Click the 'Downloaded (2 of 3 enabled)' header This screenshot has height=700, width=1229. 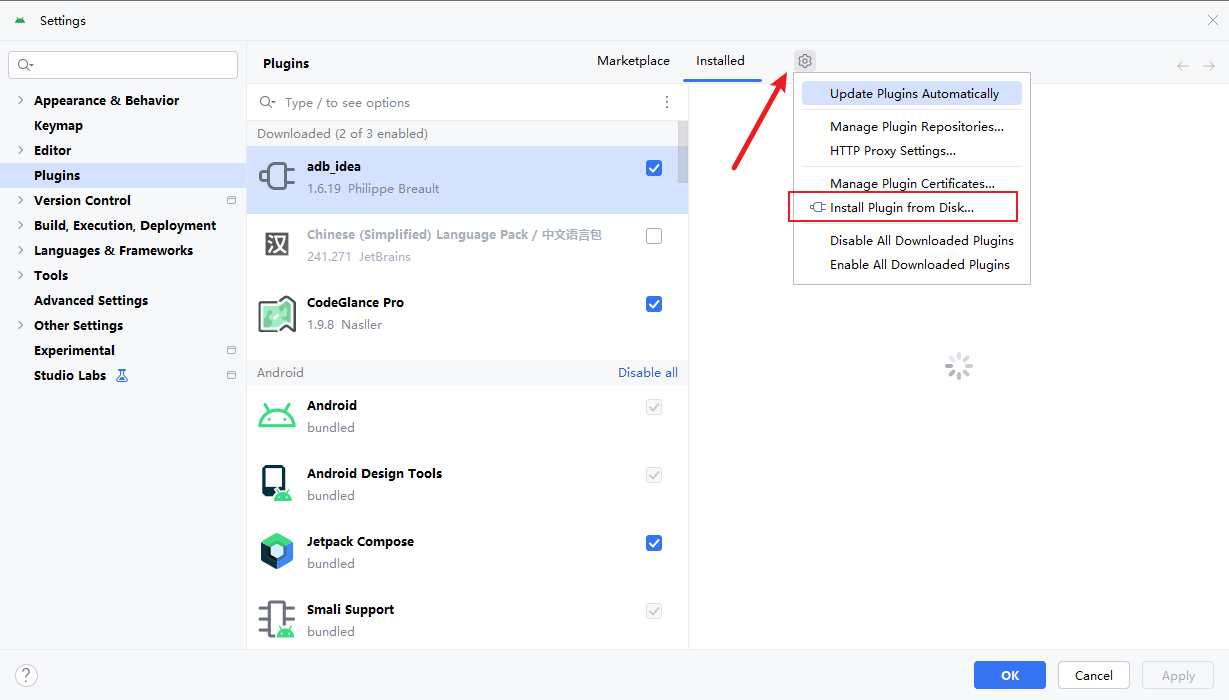[342, 134]
